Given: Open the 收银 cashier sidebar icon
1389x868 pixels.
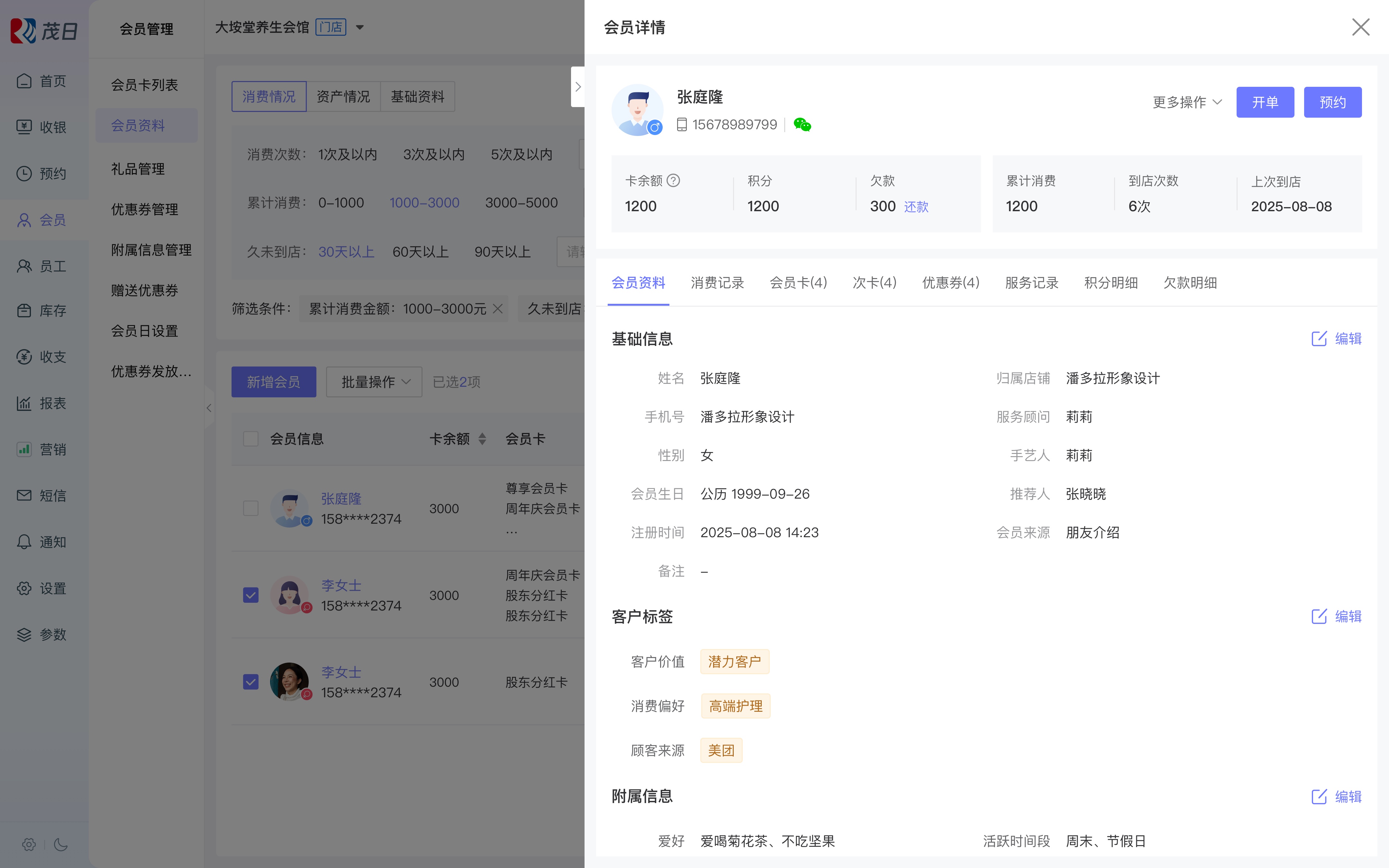Looking at the screenshot, I should [x=24, y=127].
